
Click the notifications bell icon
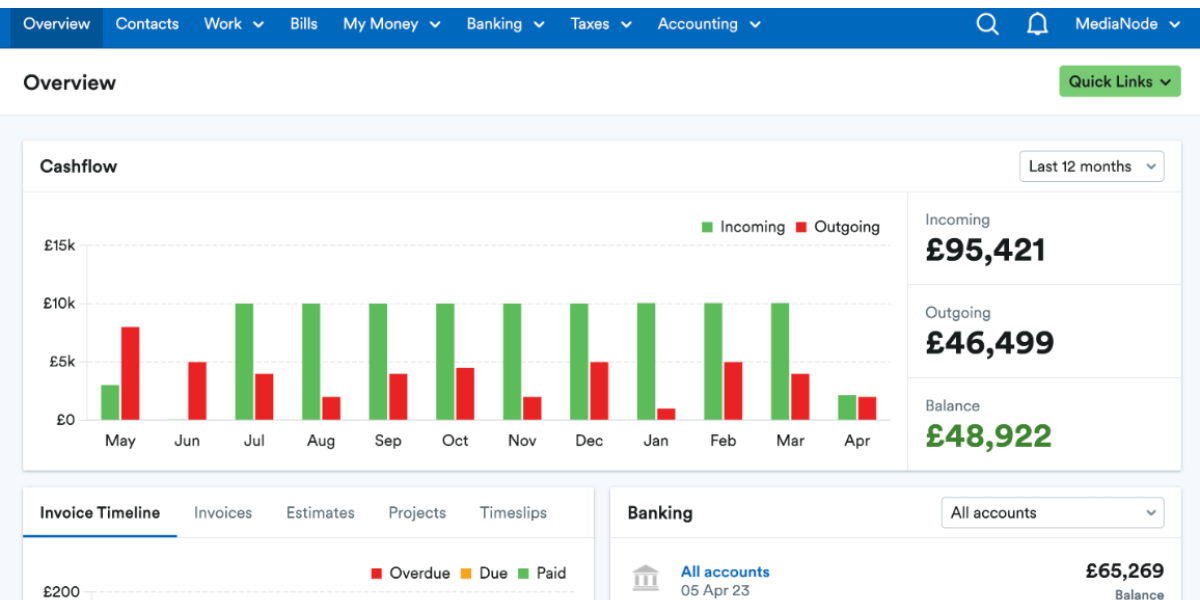pyautogui.click(x=1037, y=23)
